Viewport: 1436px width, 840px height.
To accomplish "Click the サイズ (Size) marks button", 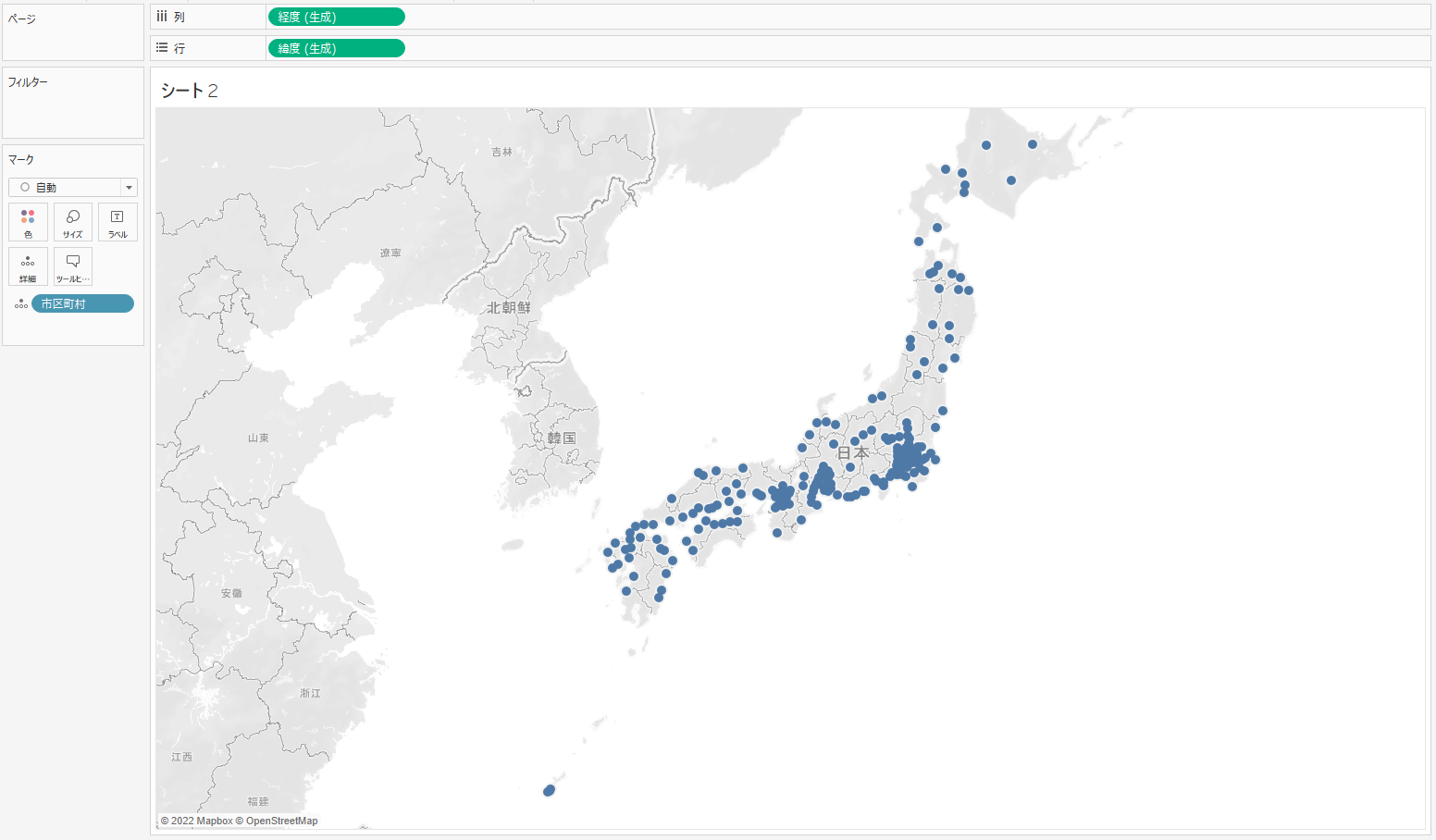I will (73, 222).
